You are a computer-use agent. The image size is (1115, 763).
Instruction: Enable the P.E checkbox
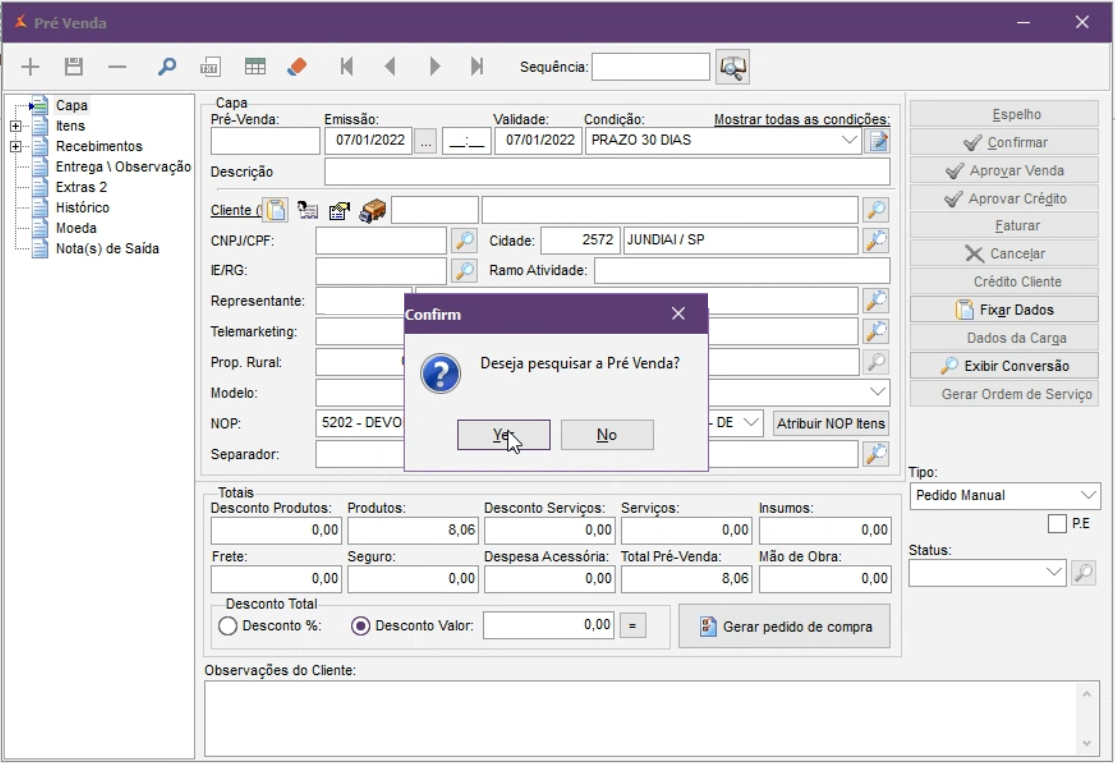tap(1057, 524)
